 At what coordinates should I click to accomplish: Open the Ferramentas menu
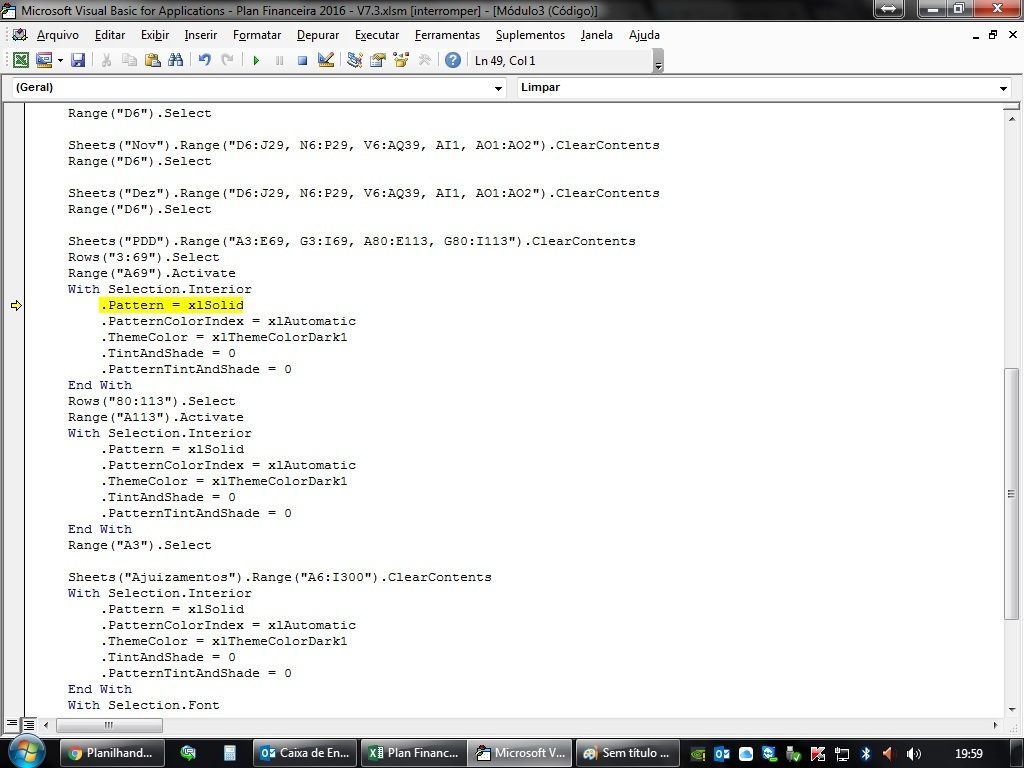[447, 35]
